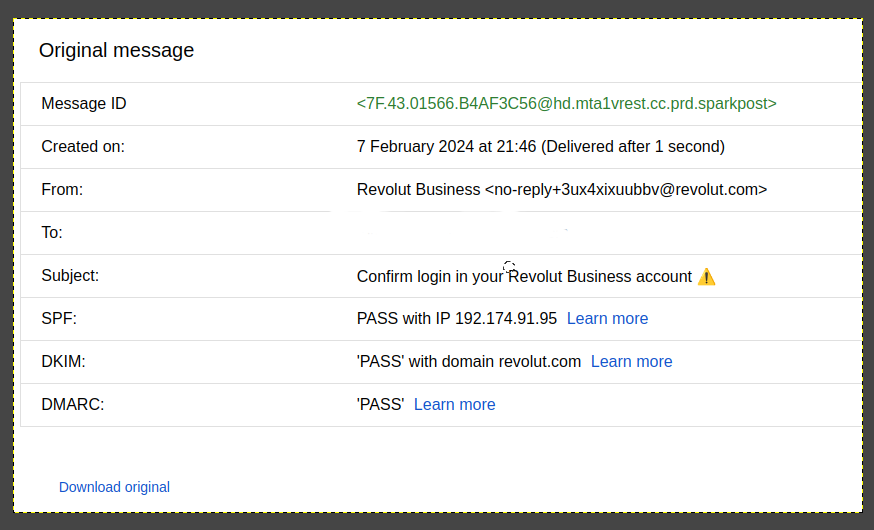Click the DMARC 'PASS' value

(x=380, y=404)
